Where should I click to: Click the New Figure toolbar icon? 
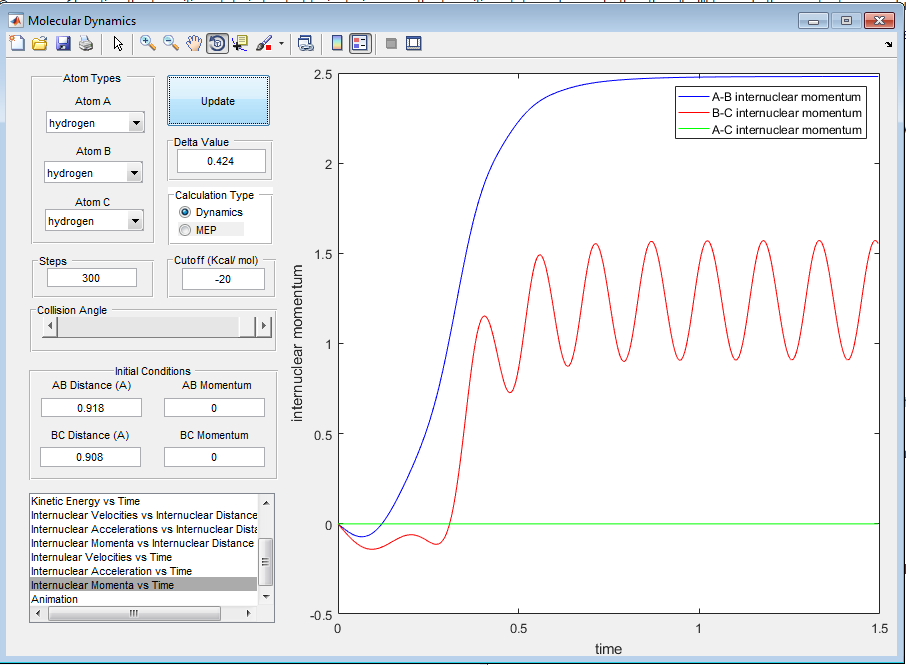pyautogui.click(x=17, y=43)
